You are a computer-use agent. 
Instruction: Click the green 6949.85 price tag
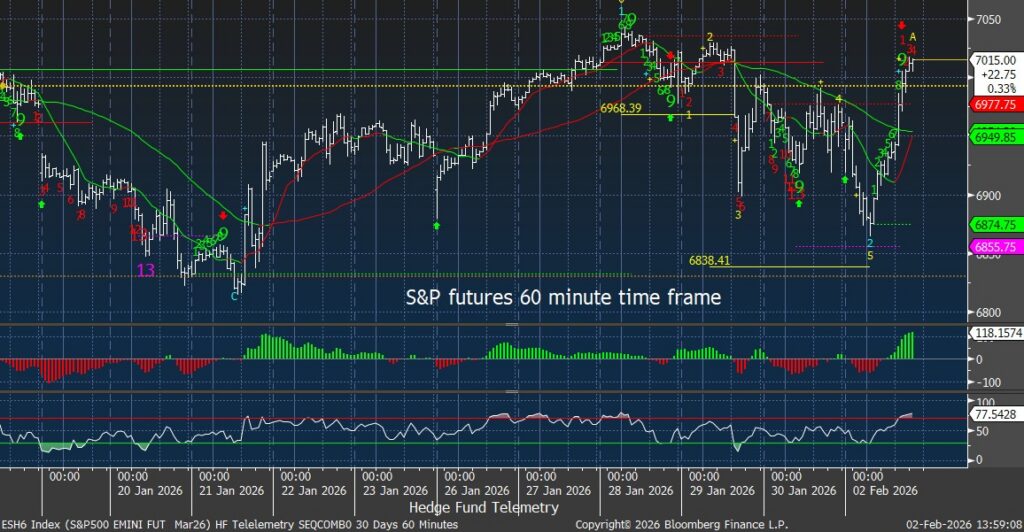click(994, 137)
